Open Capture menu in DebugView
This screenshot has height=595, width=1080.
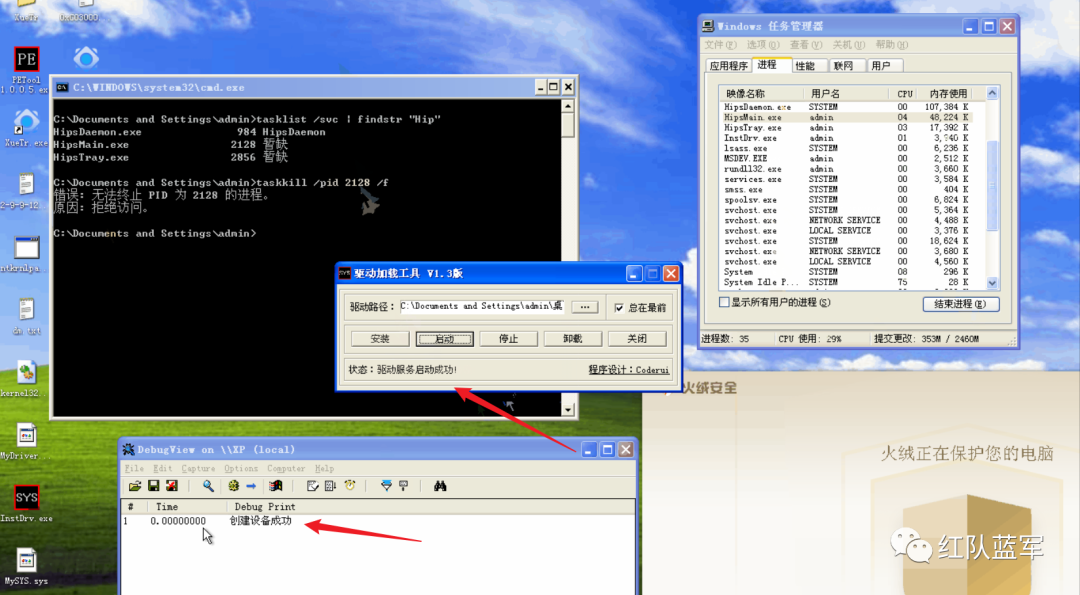(x=198, y=468)
